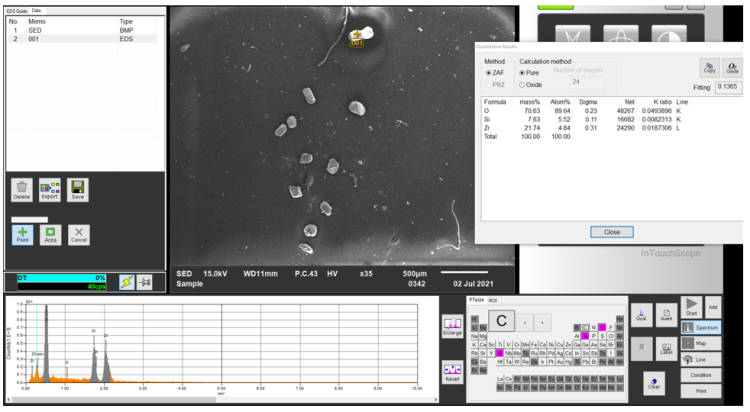Viewport: 750px width, 412px height.
Task: Open quantitative analysis with the Quant button
Action: 666,315
